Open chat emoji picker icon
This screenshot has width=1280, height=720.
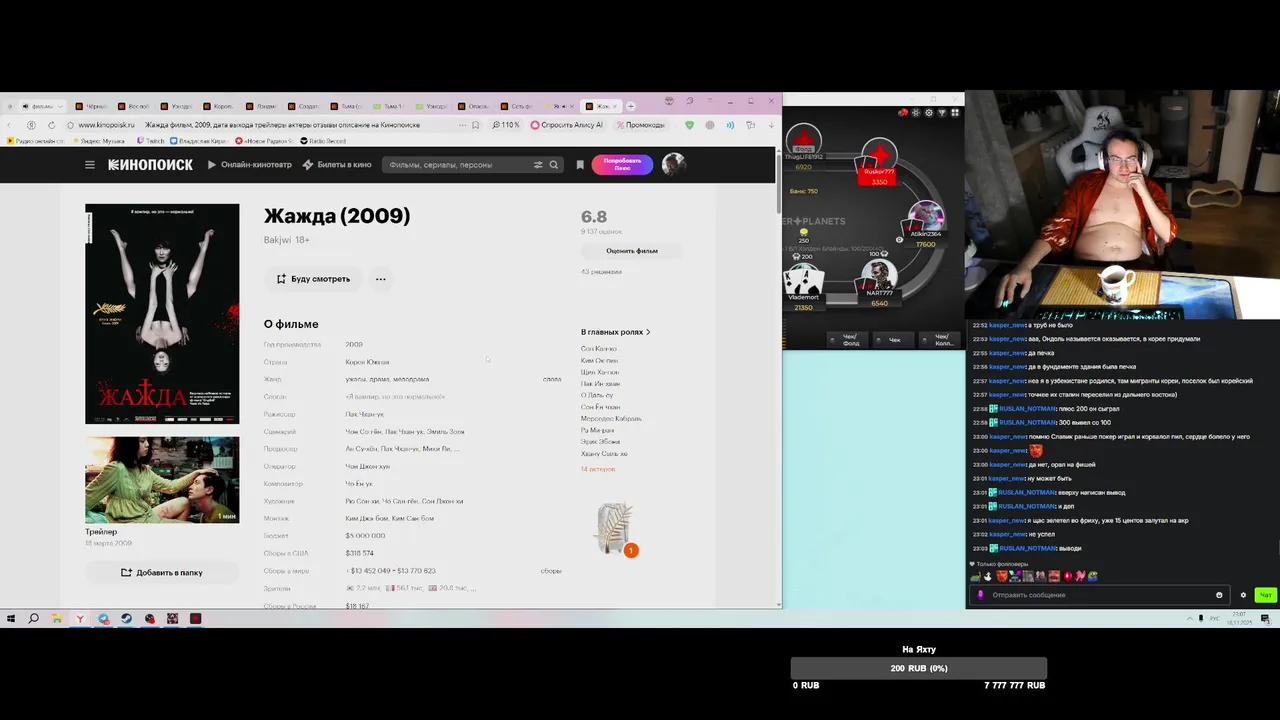1219,595
